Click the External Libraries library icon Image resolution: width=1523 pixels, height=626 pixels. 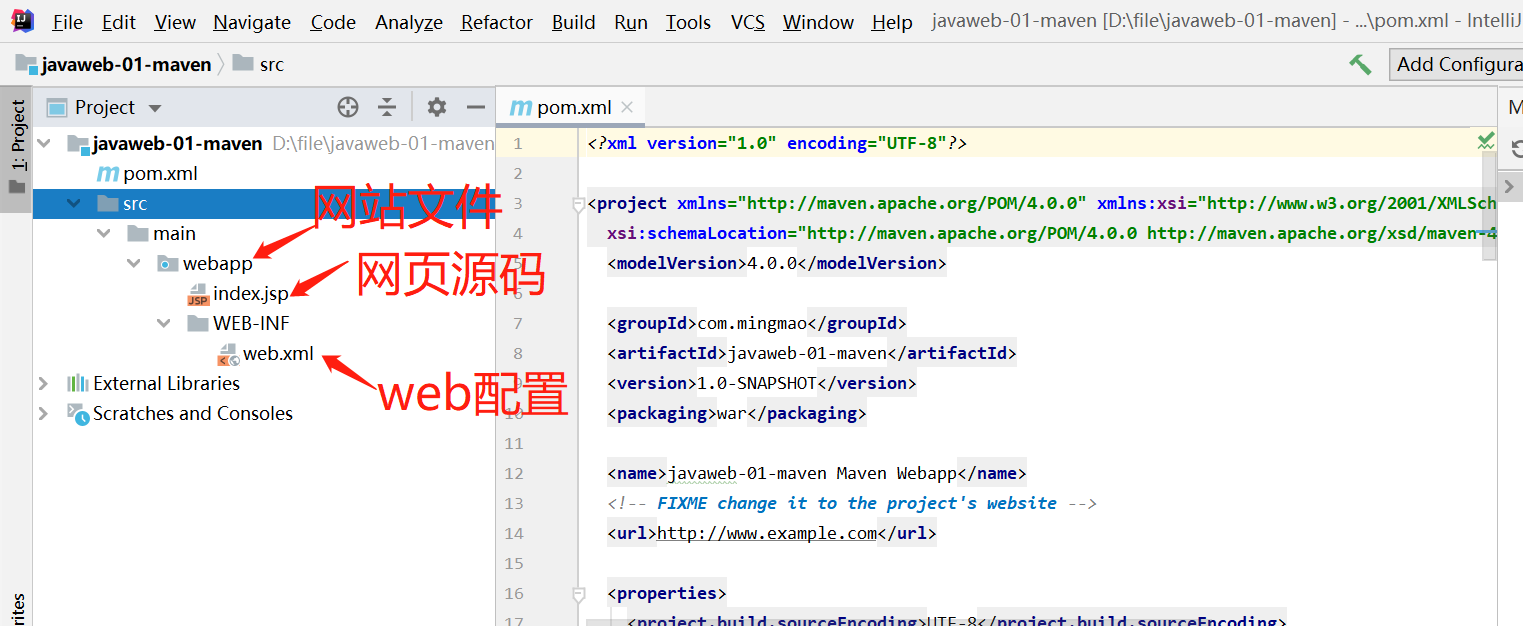point(77,384)
